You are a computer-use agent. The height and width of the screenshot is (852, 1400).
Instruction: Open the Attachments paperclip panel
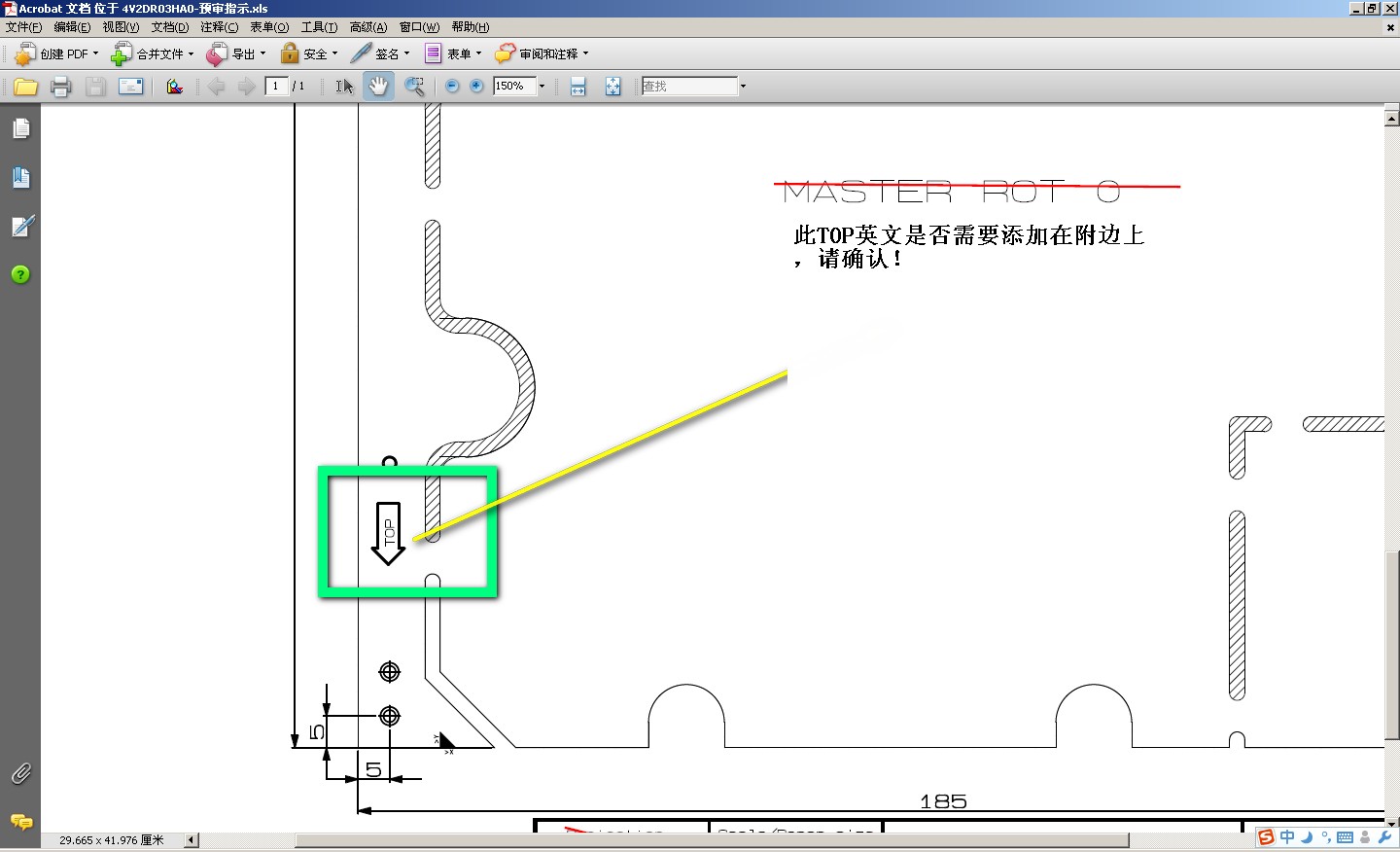tap(20, 773)
